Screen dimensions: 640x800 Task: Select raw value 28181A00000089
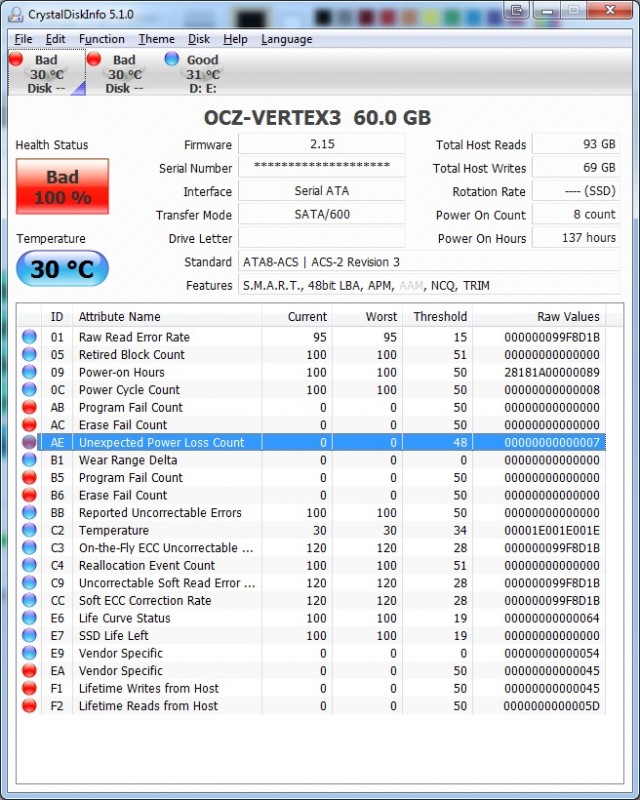pyautogui.click(x=552, y=372)
